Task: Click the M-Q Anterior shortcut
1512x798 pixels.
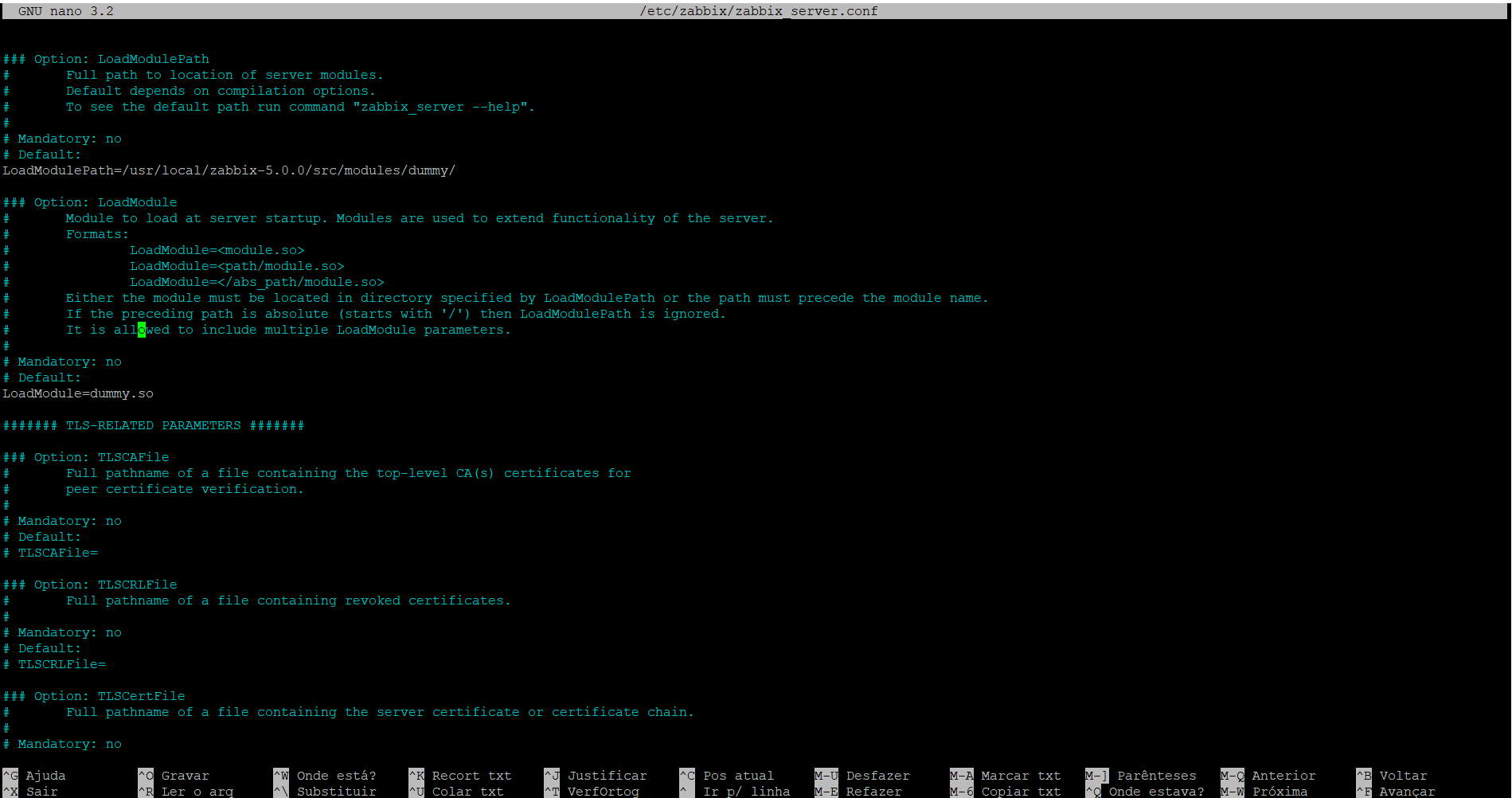Action: click(x=1268, y=776)
